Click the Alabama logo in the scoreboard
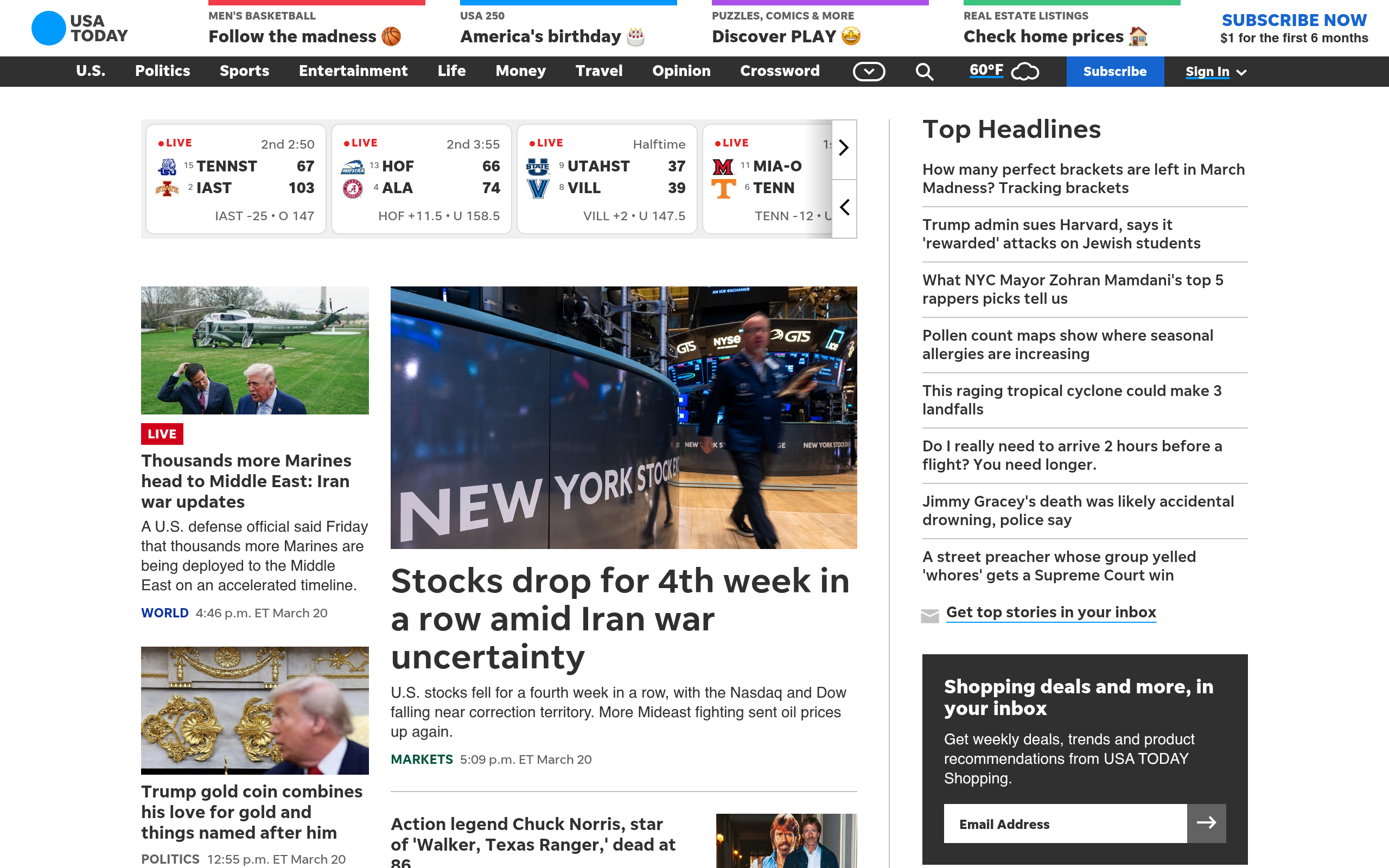This screenshot has height=868, width=1389. (x=354, y=188)
